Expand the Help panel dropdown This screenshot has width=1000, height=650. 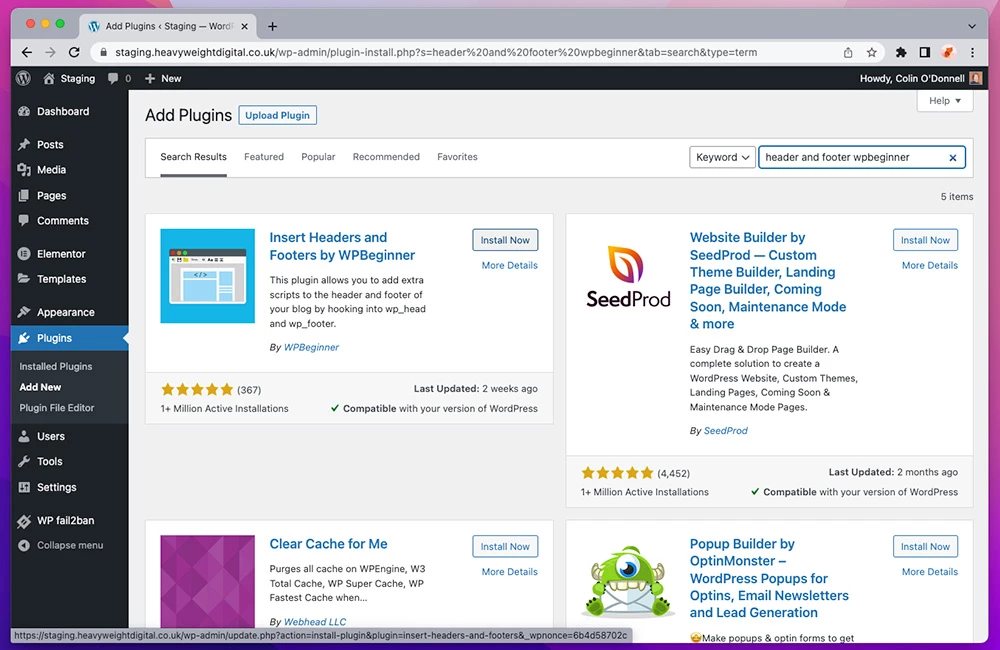944,101
